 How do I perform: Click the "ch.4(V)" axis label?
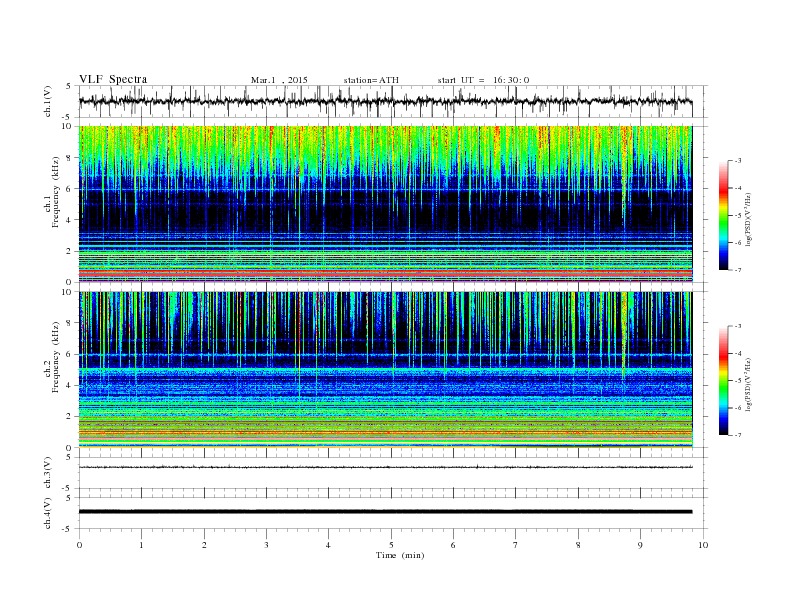[x=48, y=514]
